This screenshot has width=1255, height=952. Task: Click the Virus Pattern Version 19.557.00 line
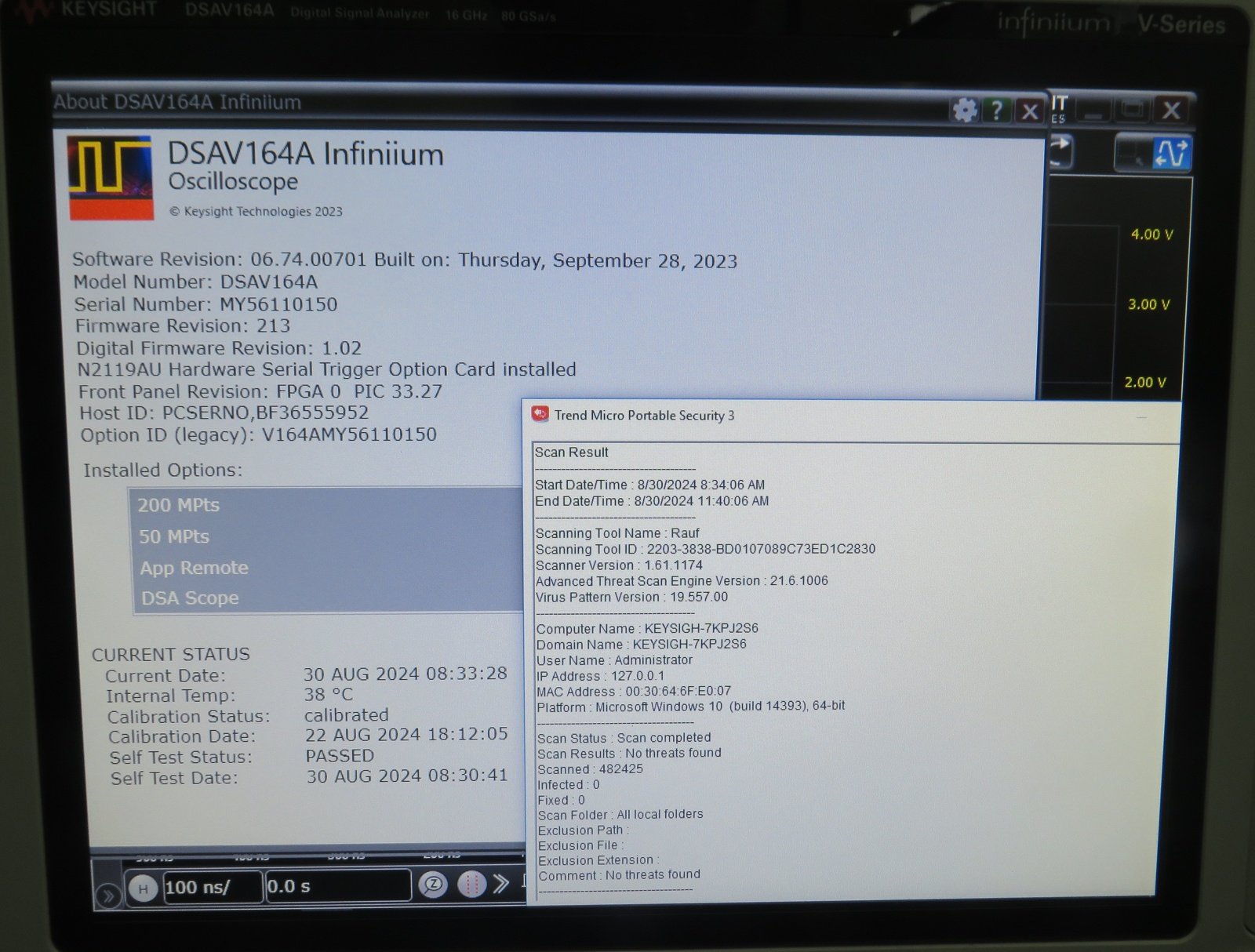pyautogui.click(x=631, y=598)
